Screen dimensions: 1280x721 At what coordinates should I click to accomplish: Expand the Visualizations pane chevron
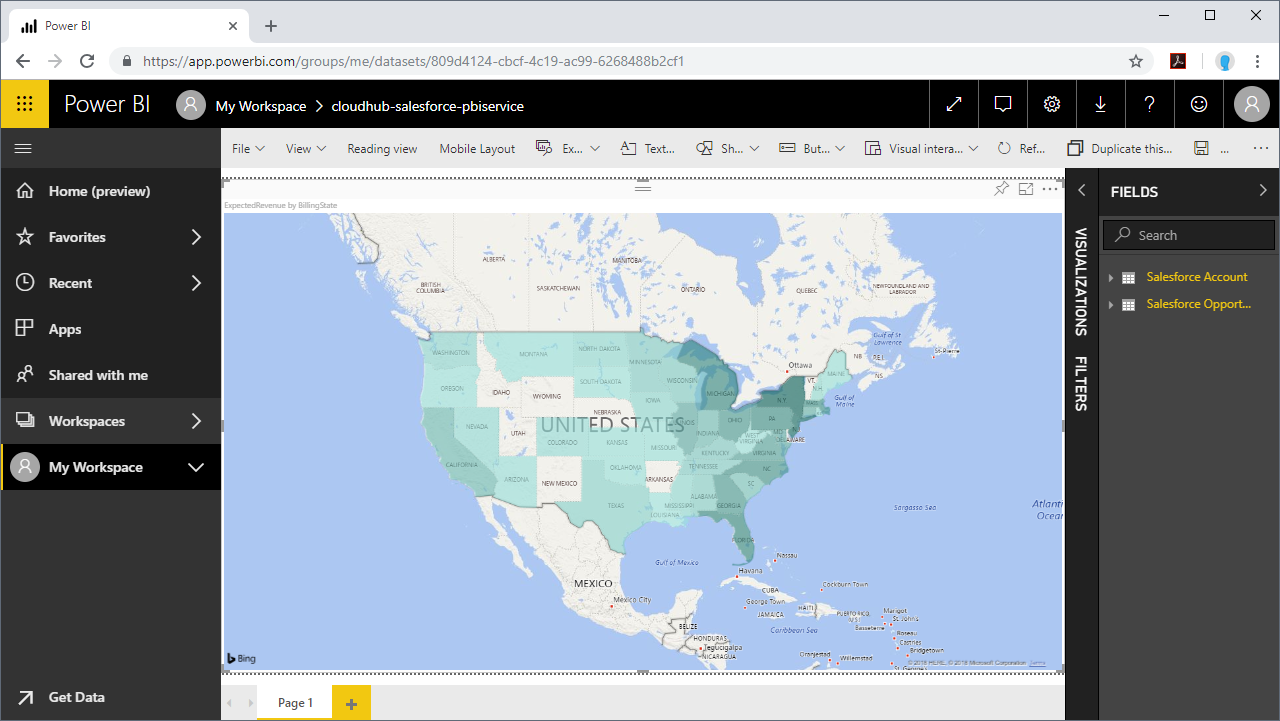point(1081,190)
